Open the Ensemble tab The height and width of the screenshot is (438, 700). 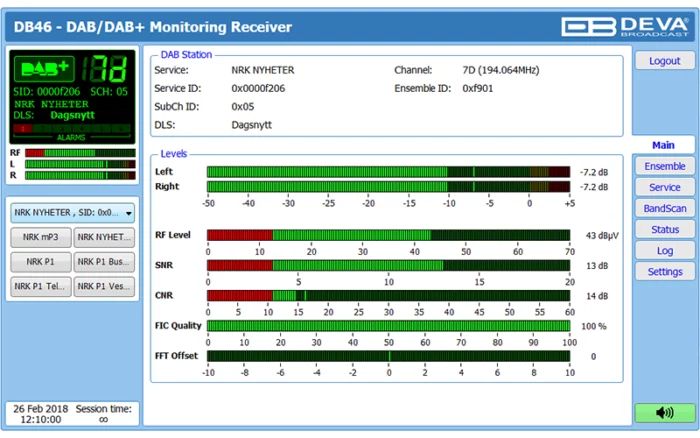[x=665, y=166]
